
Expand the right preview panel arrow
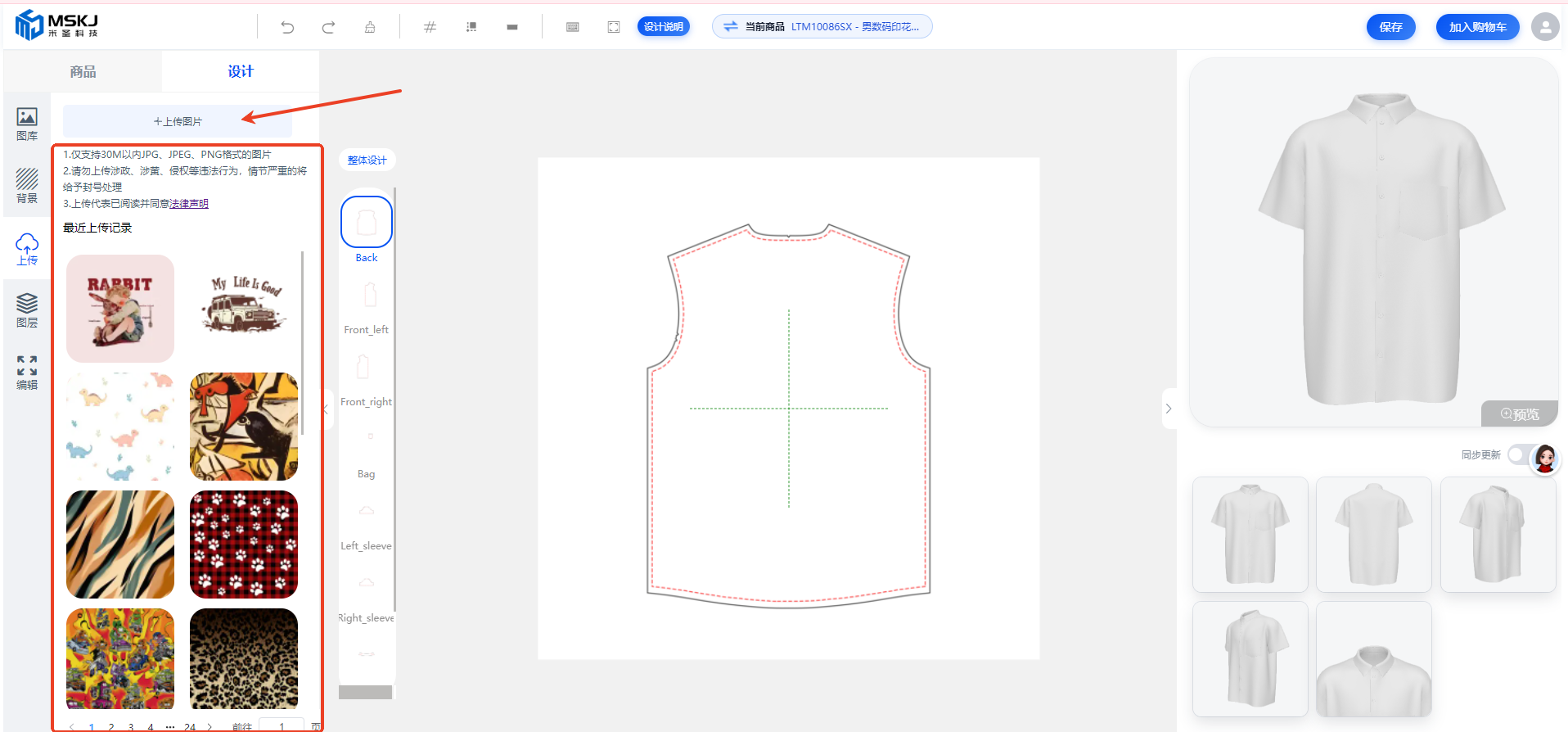1169,409
